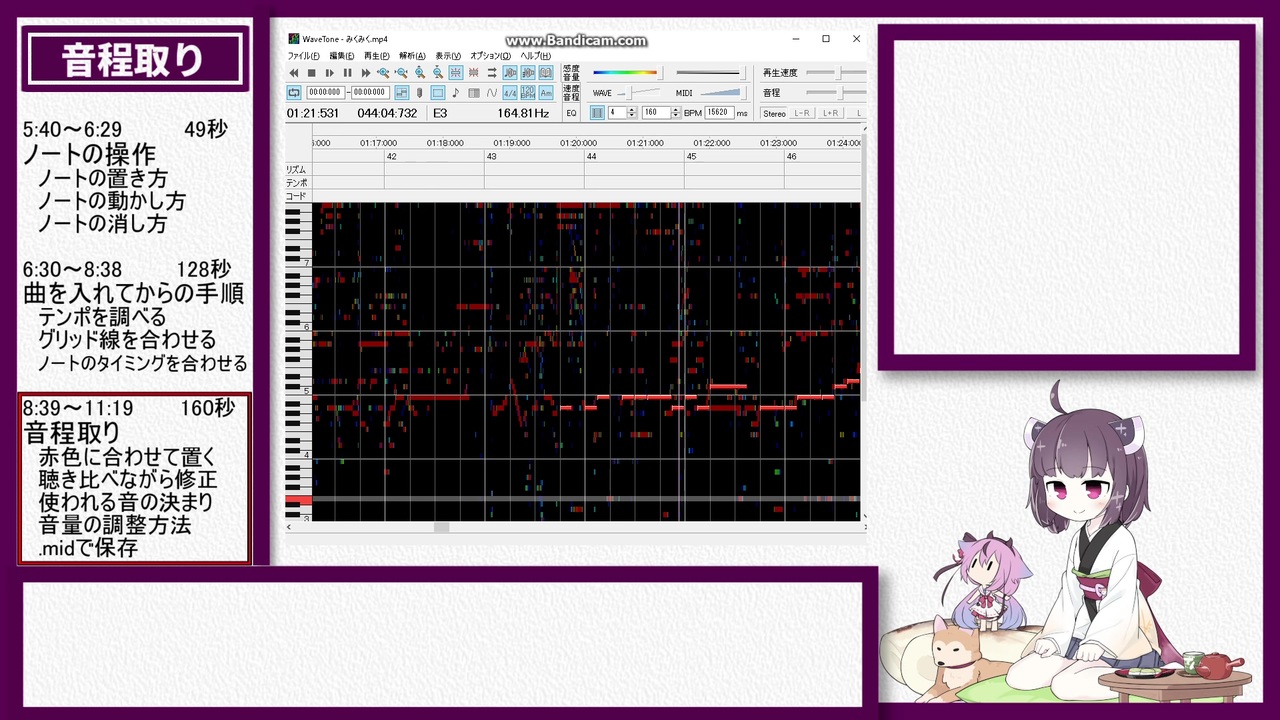Toggle the 120 BPM tempo button
Screen dimensions: 1280x720
(x=528, y=93)
